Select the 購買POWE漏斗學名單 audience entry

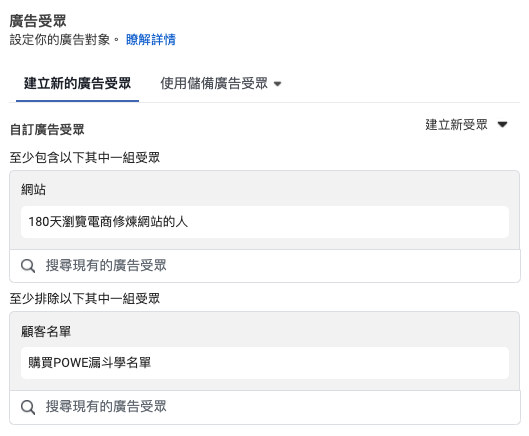[x=265, y=363]
